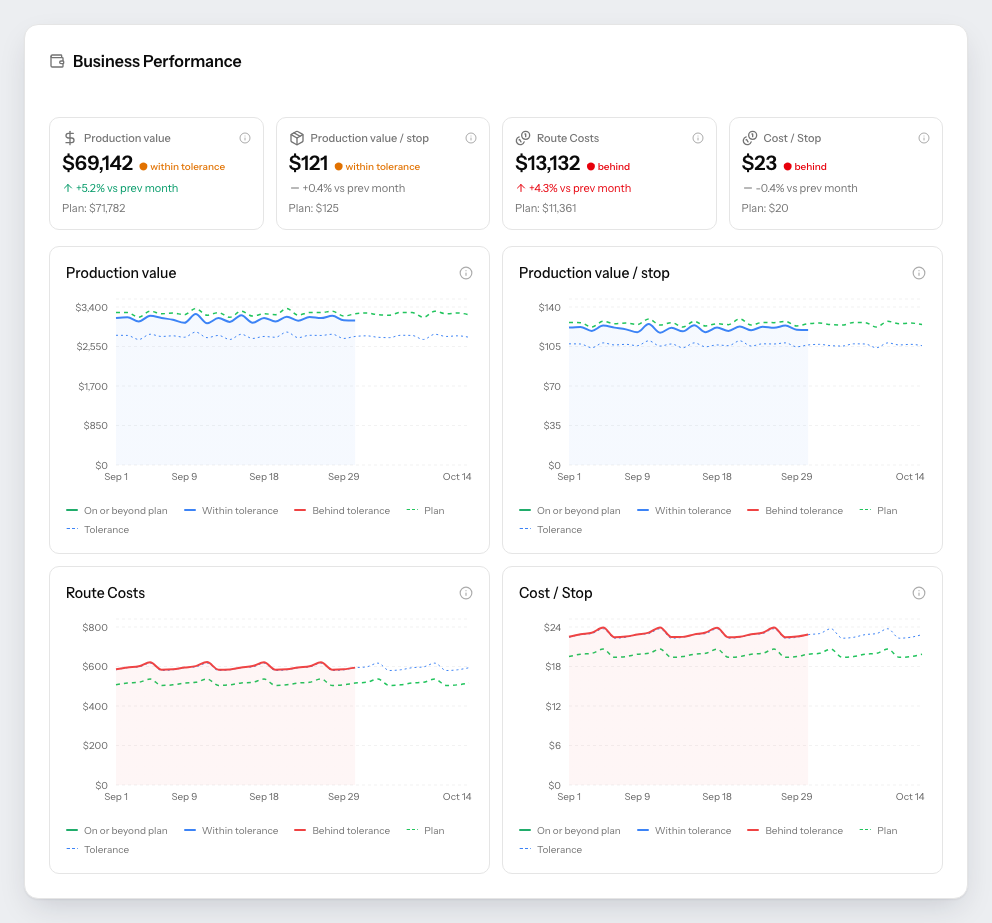This screenshot has height=923, width=992.
Task: Click the $69,142 production value figure
Action: pyautogui.click(x=97, y=163)
